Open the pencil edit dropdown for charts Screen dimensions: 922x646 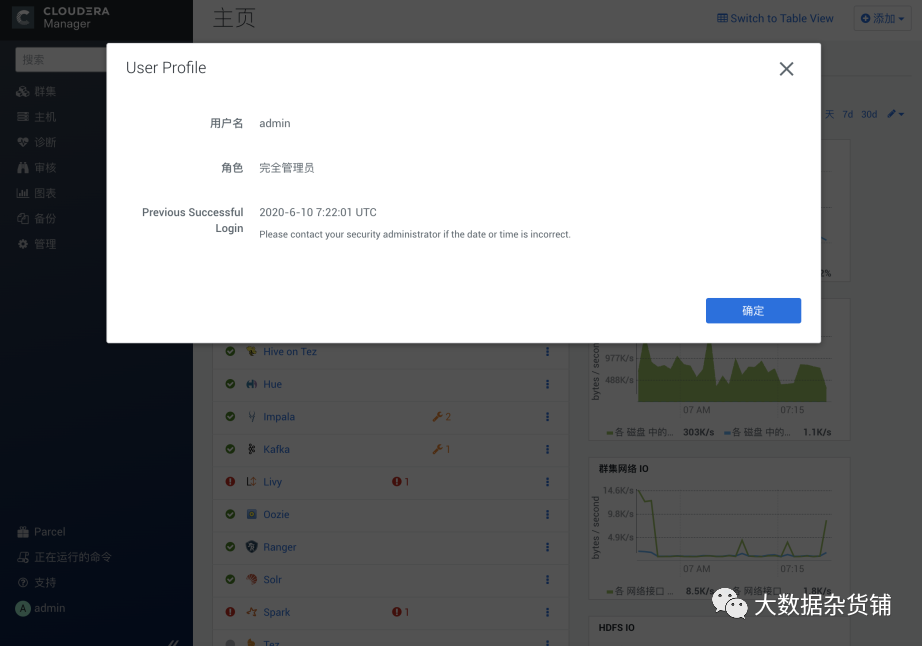point(896,114)
